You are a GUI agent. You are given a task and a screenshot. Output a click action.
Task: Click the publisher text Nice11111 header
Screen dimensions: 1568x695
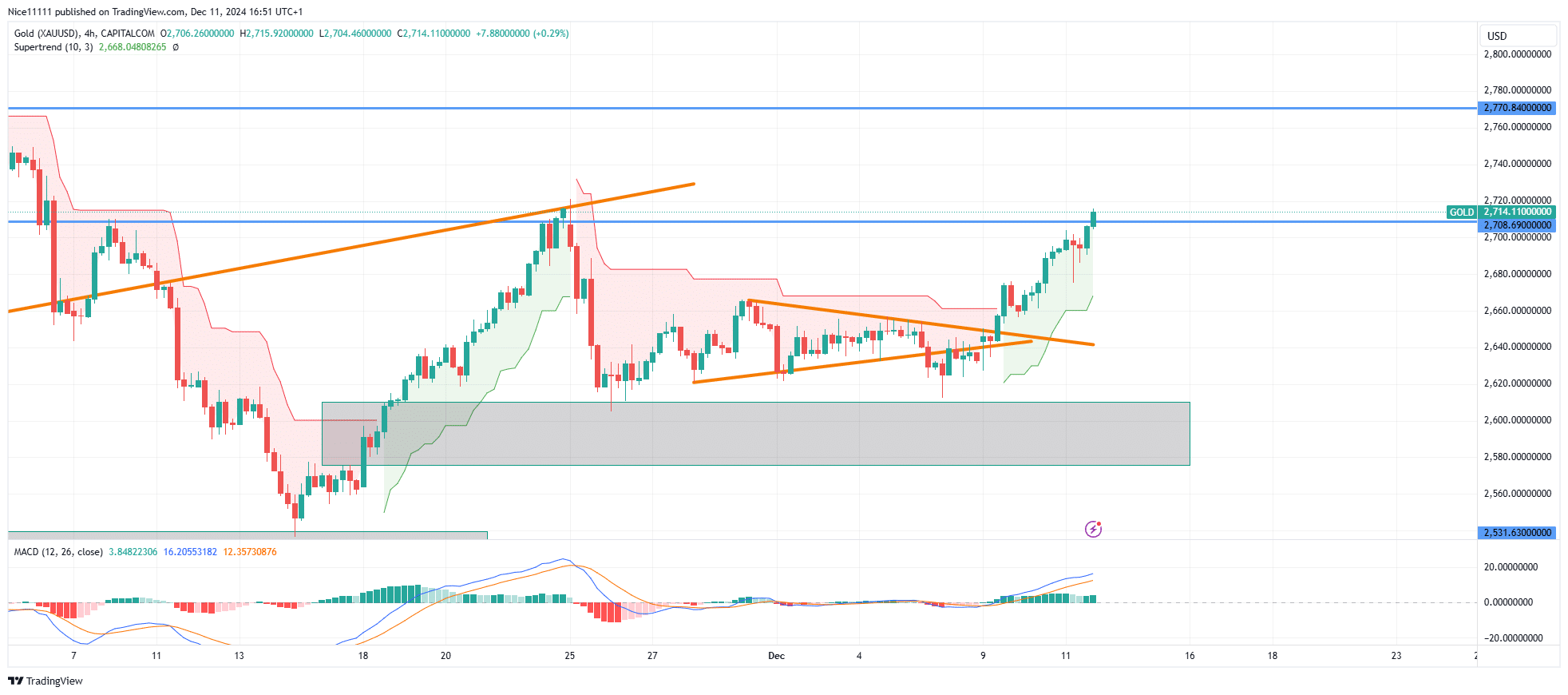[x=30, y=12]
